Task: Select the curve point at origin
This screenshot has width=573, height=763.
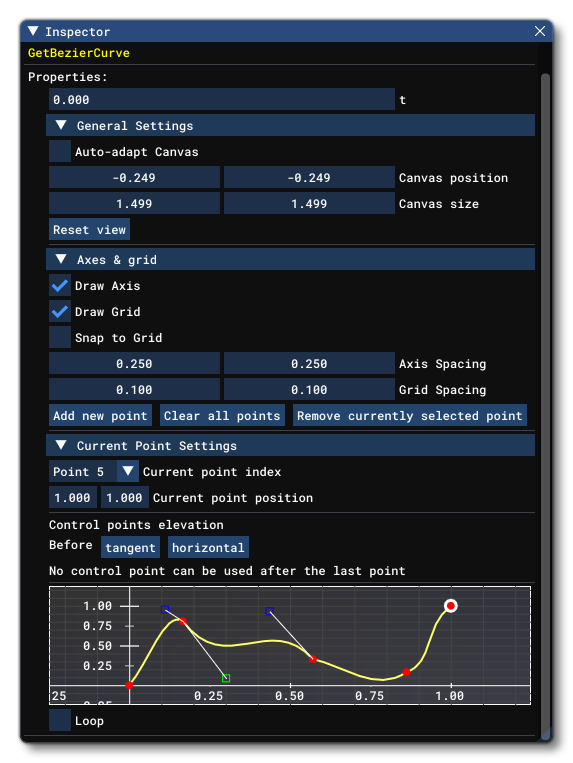Action: tap(129, 685)
